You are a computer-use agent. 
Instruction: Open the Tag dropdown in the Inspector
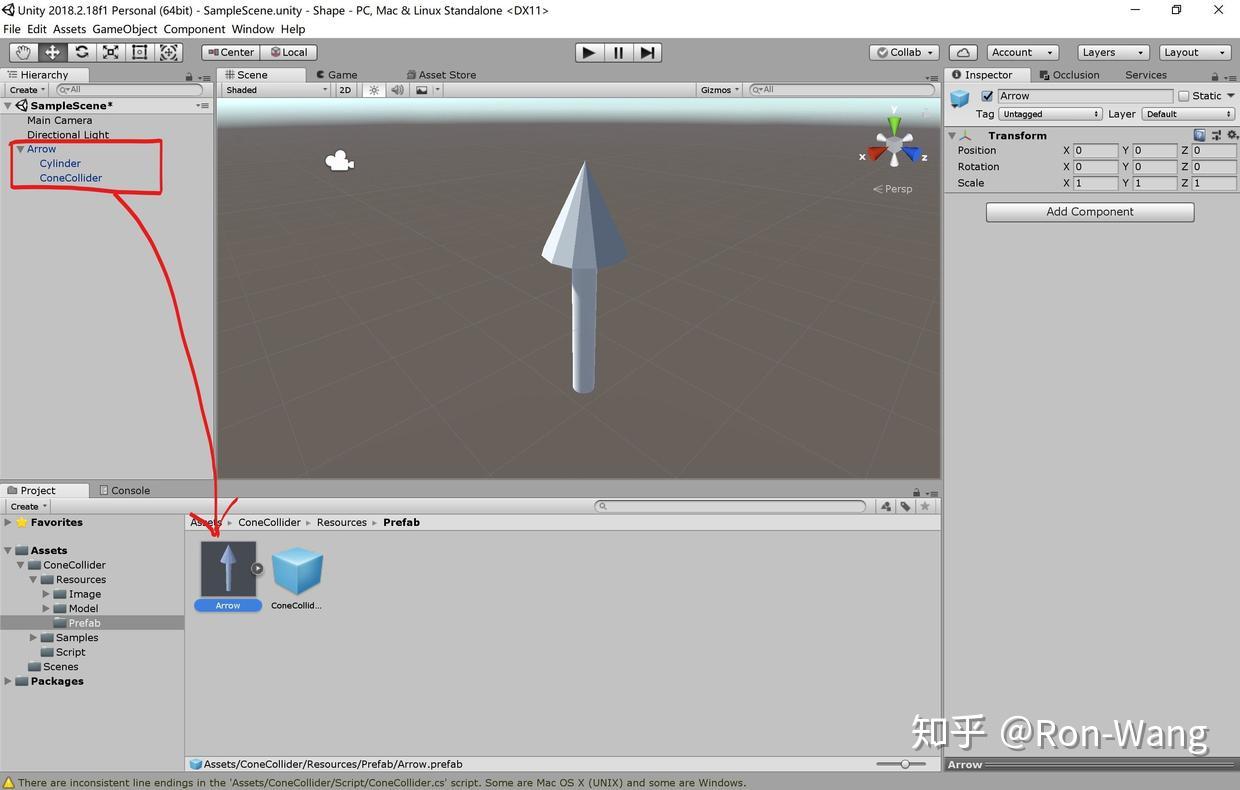[x=1048, y=113]
